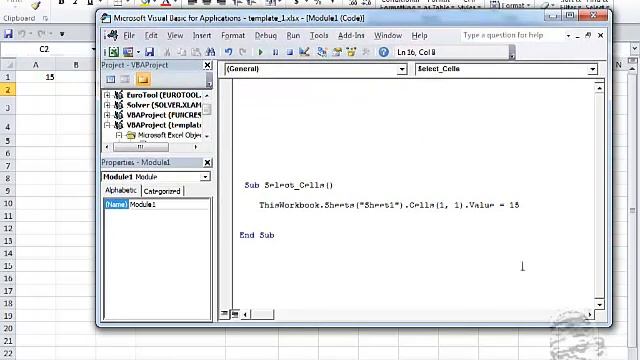
Task: Switch to the Categorized properties tab
Action: [x=162, y=191]
